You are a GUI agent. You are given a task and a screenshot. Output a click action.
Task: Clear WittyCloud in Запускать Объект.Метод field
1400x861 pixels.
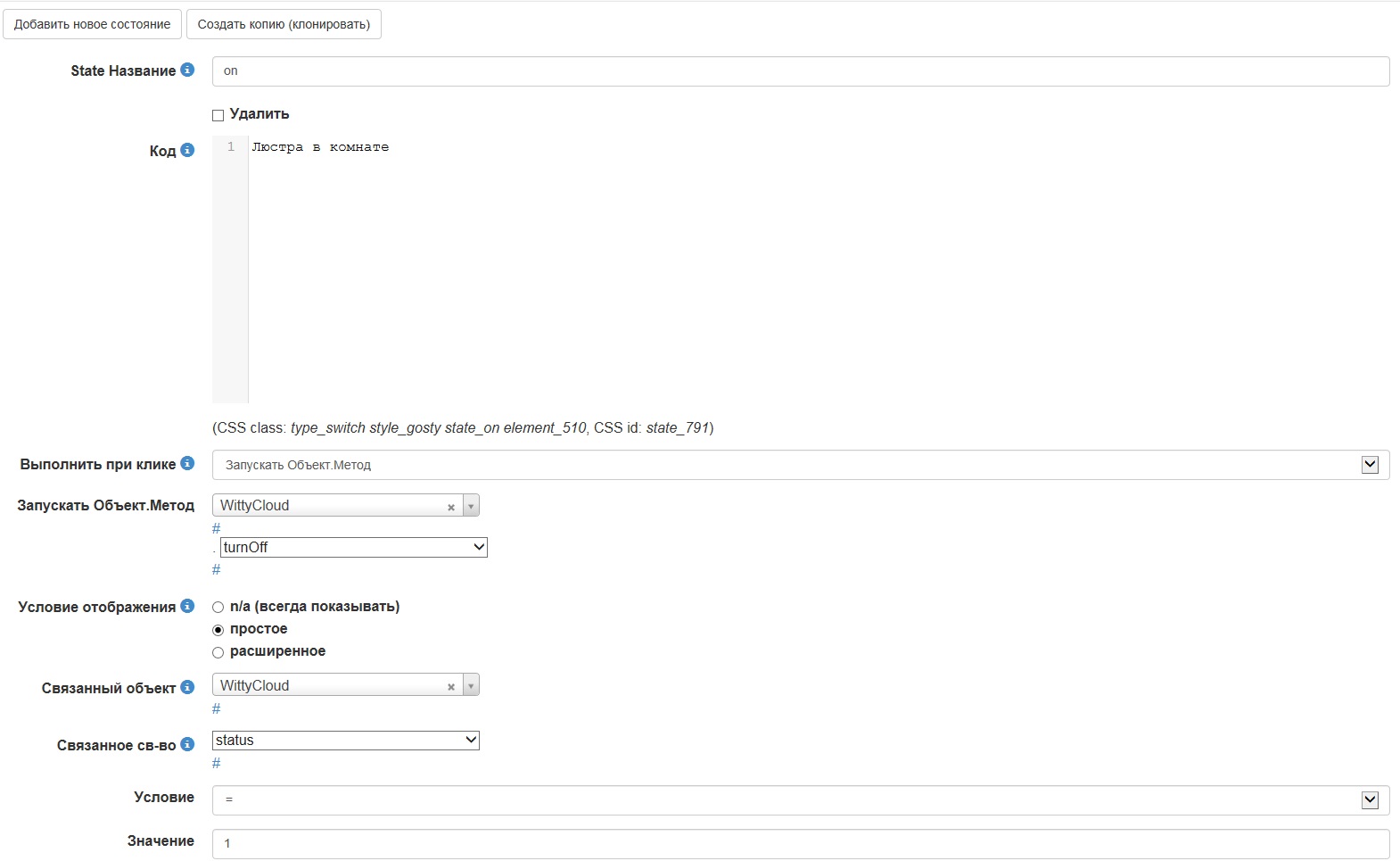click(451, 507)
